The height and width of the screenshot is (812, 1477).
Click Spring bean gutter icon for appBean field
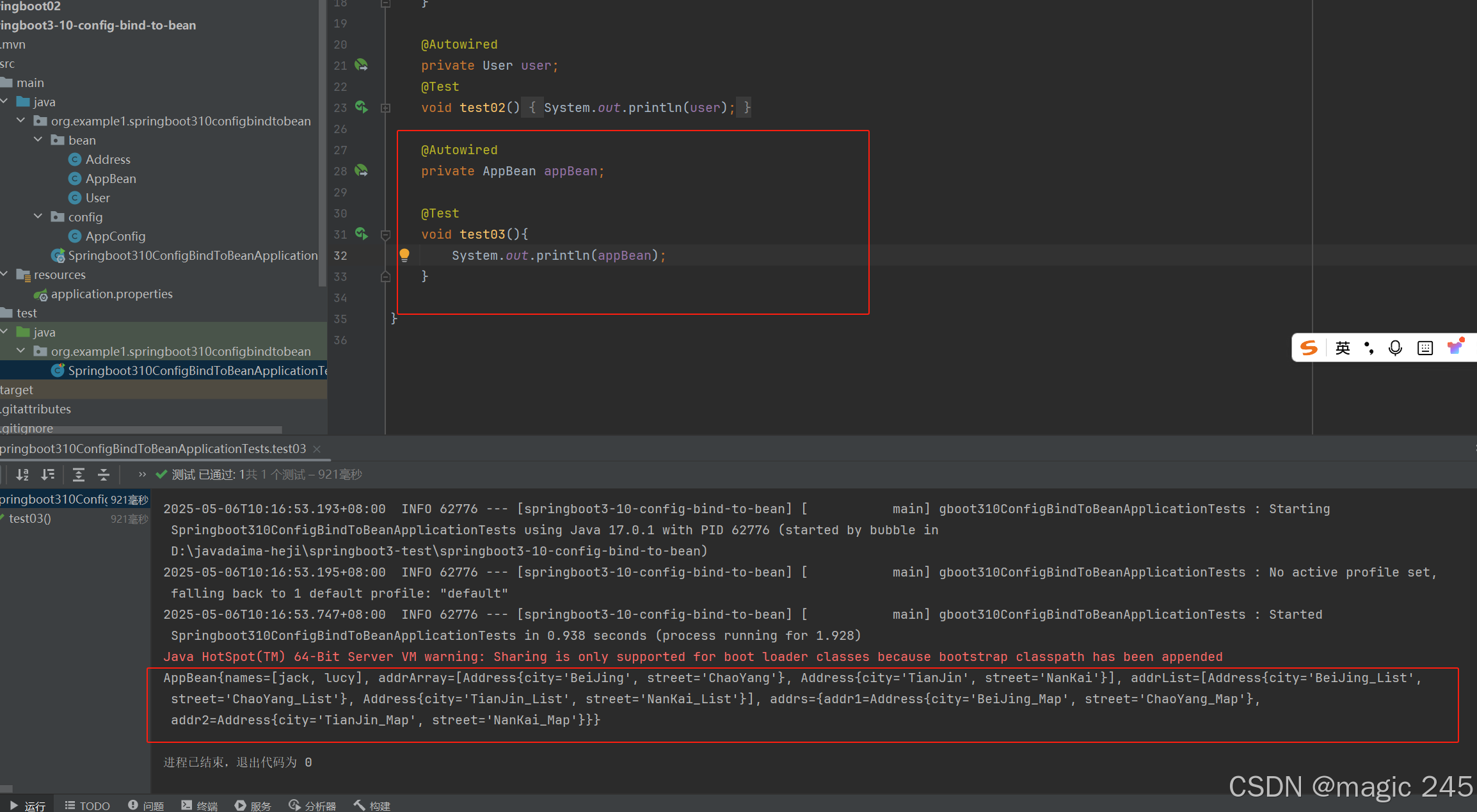[x=361, y=171]
